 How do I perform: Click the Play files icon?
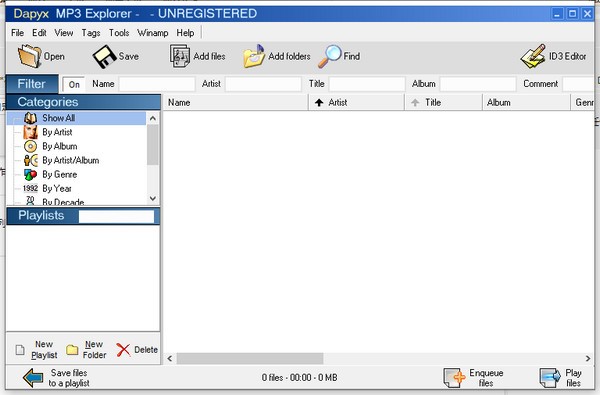point(550,378)
